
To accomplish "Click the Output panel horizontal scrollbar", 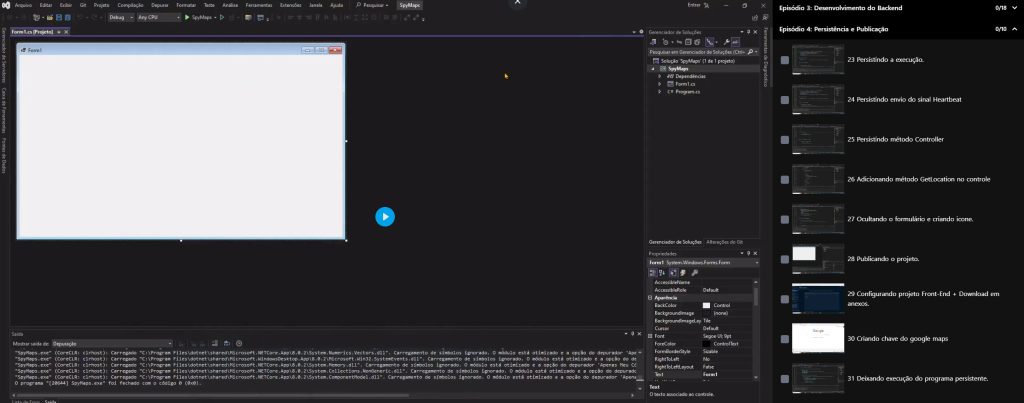I will click(212, 395).
